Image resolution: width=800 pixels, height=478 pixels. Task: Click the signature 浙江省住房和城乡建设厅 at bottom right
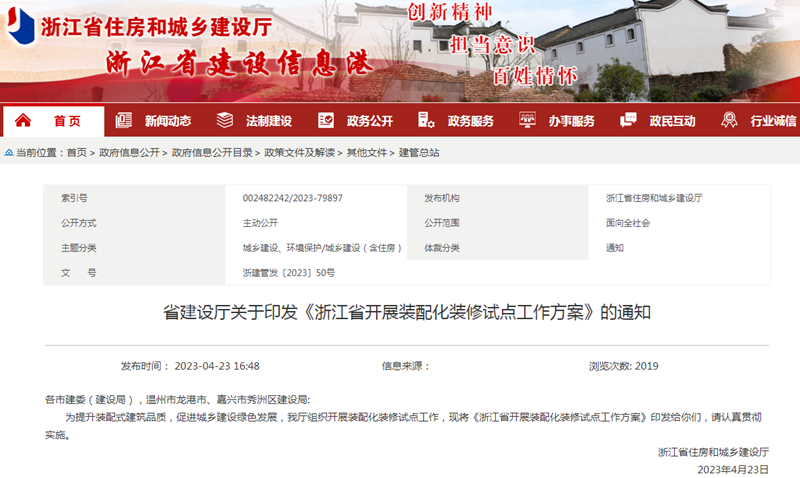pyautogui.click(x=713, y=452)
